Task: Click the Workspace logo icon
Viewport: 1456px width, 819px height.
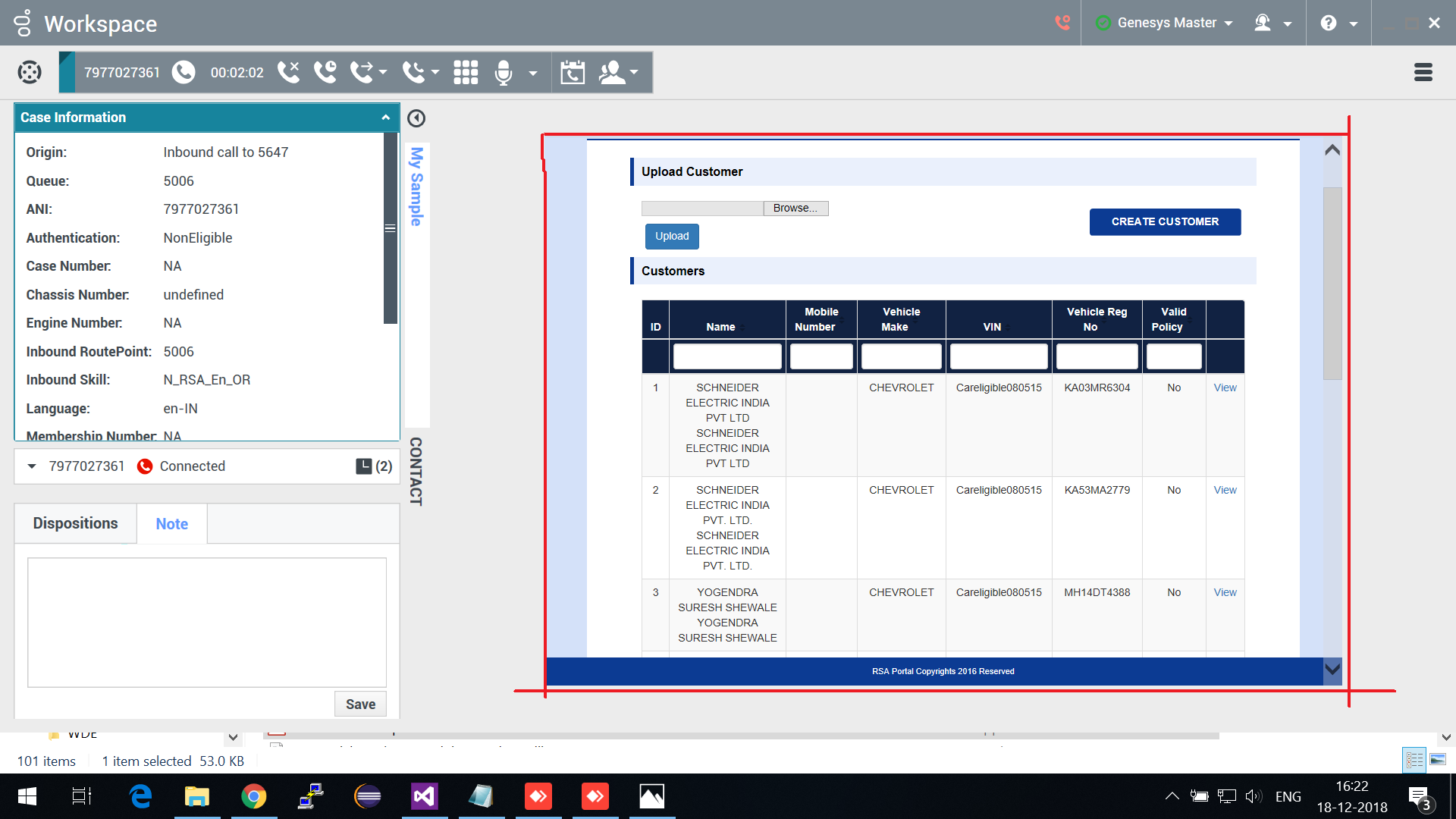Action: click(x=23, y=23)
